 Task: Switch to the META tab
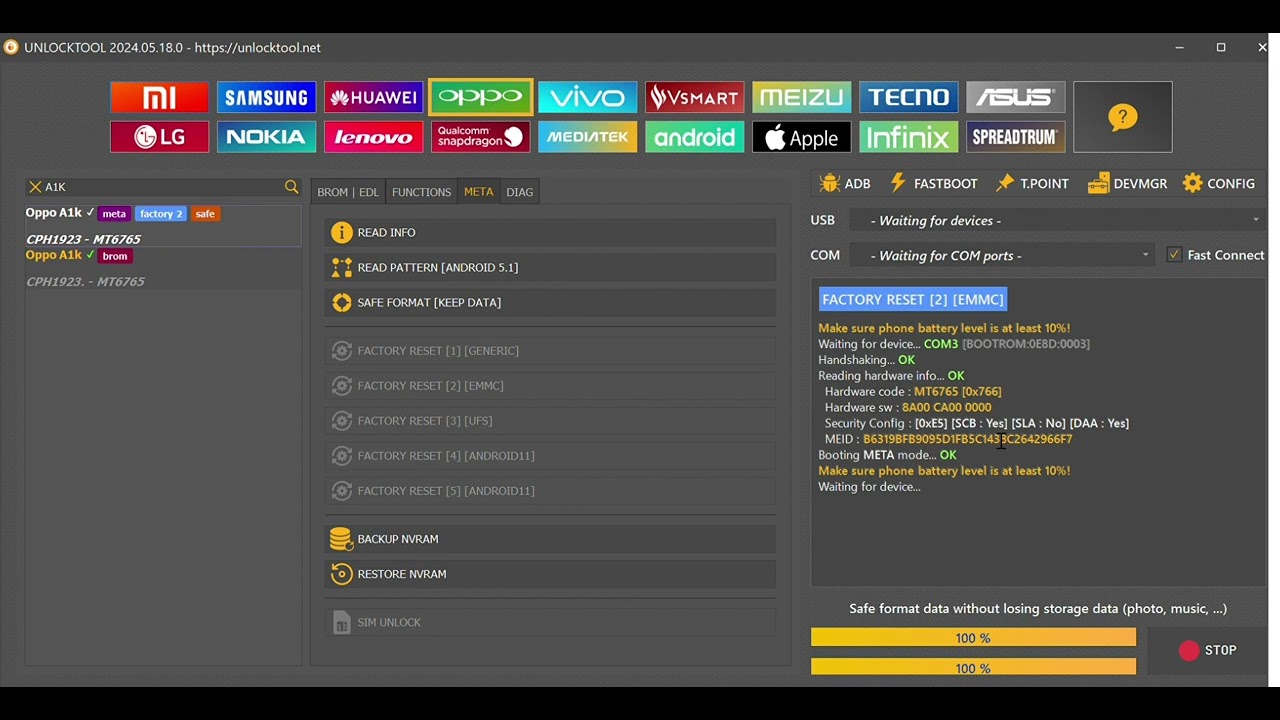coord(478,192)
